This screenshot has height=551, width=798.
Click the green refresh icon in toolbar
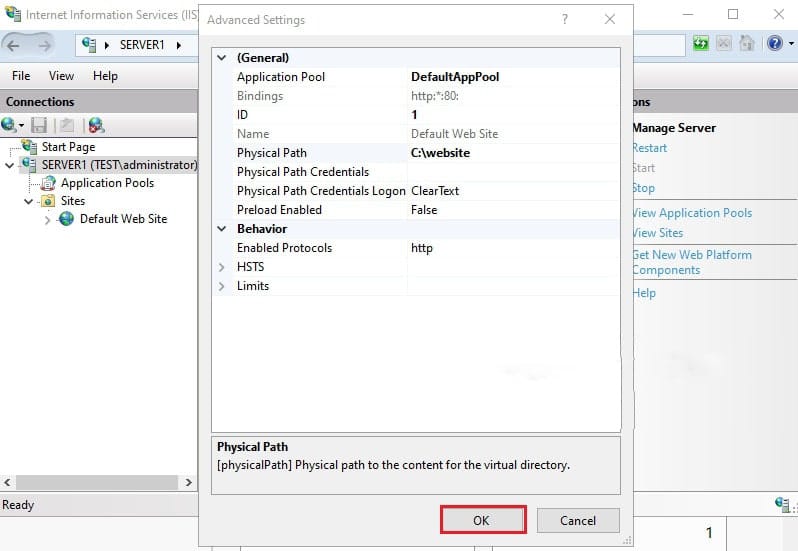tap(701, 44)
